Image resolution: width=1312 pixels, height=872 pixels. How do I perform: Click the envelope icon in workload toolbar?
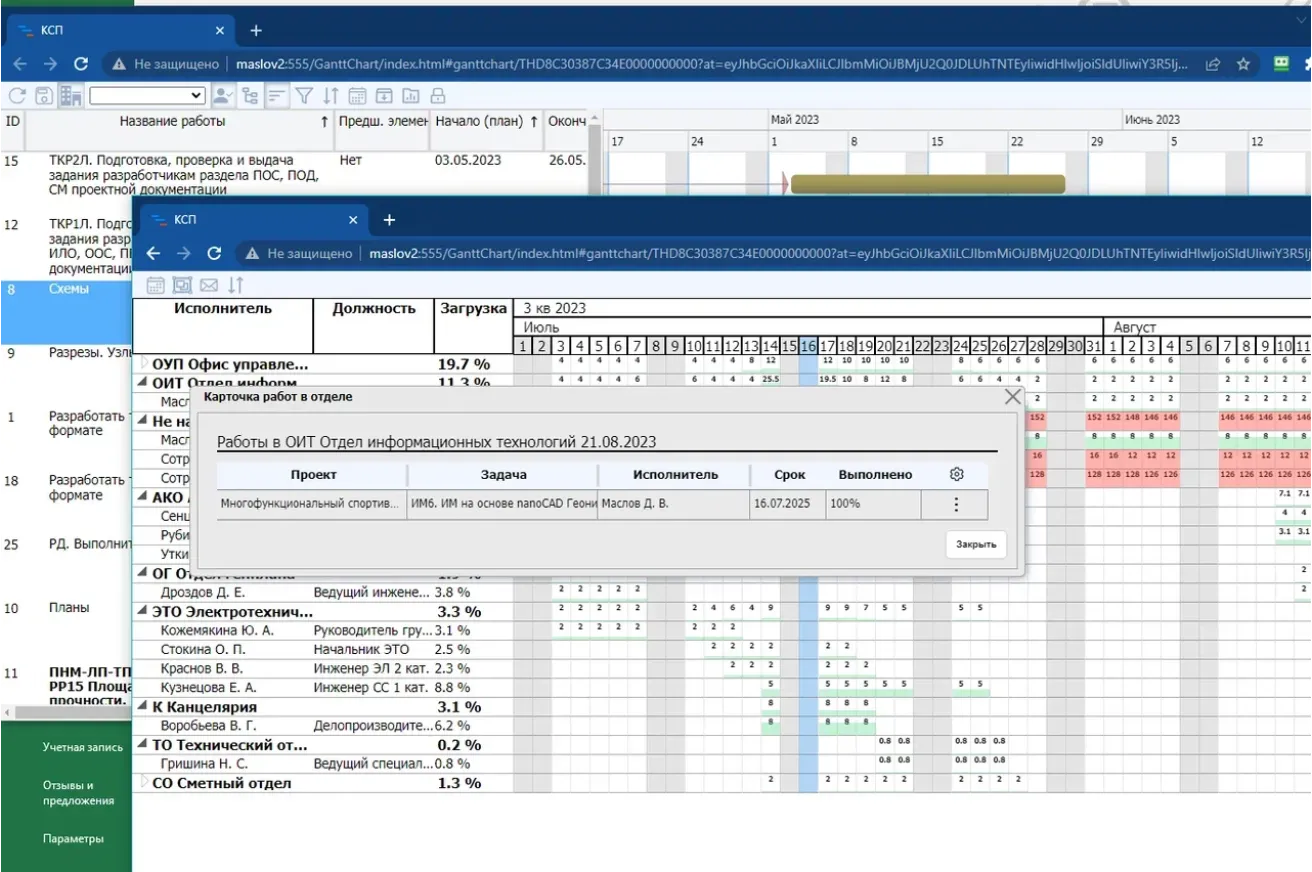click(209, 285)
